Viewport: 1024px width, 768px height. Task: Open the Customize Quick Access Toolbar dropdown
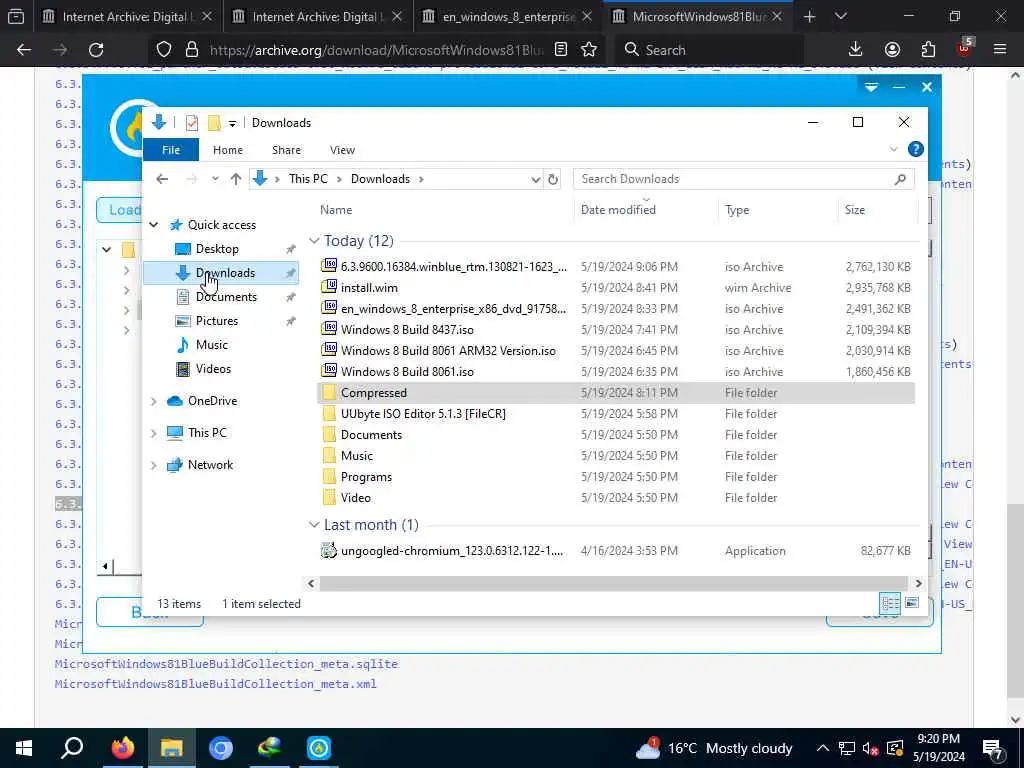pyautogui.click(x=232, y=123)
